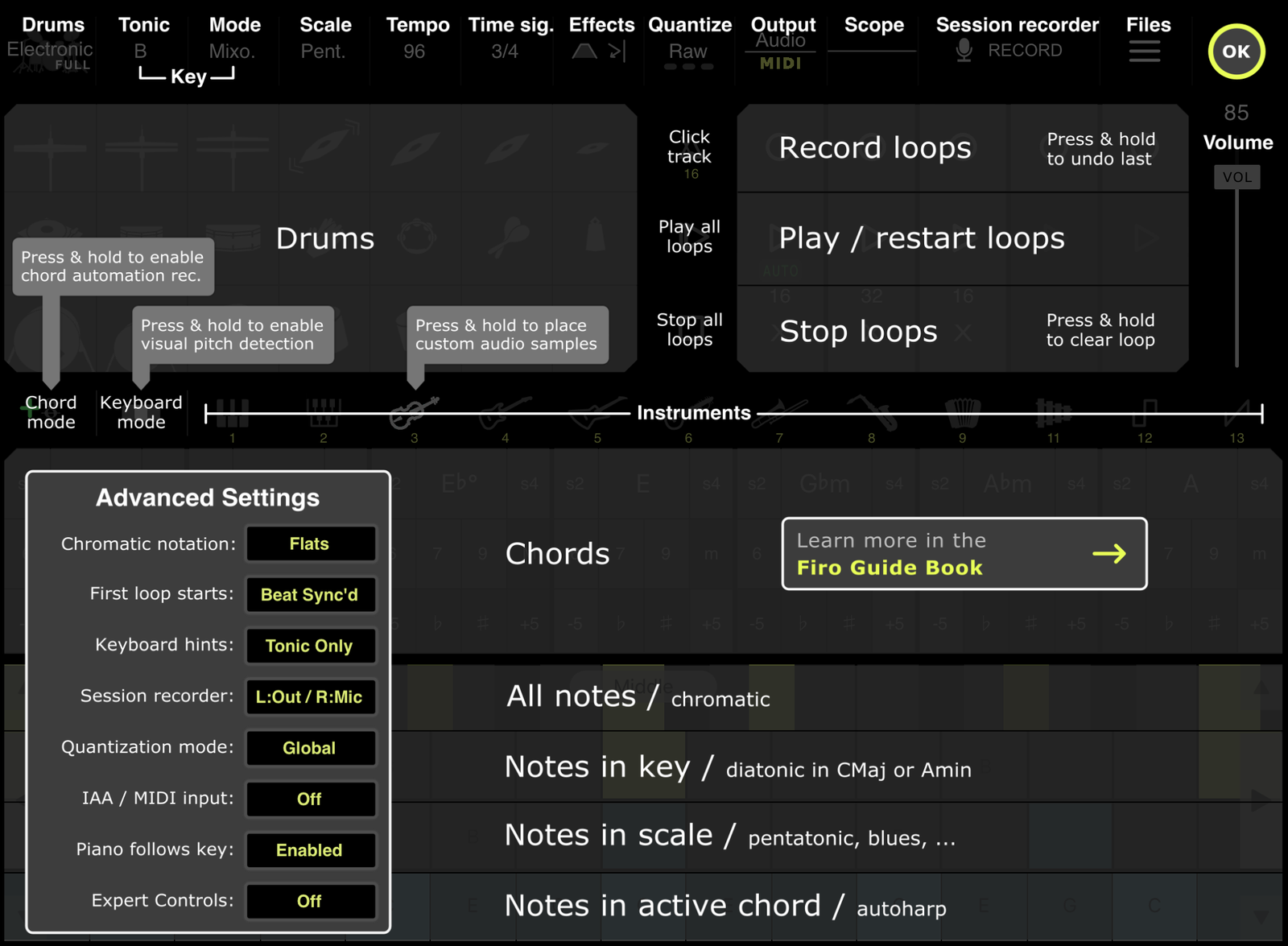Tap the Record loops button

[x=875, y=148]
